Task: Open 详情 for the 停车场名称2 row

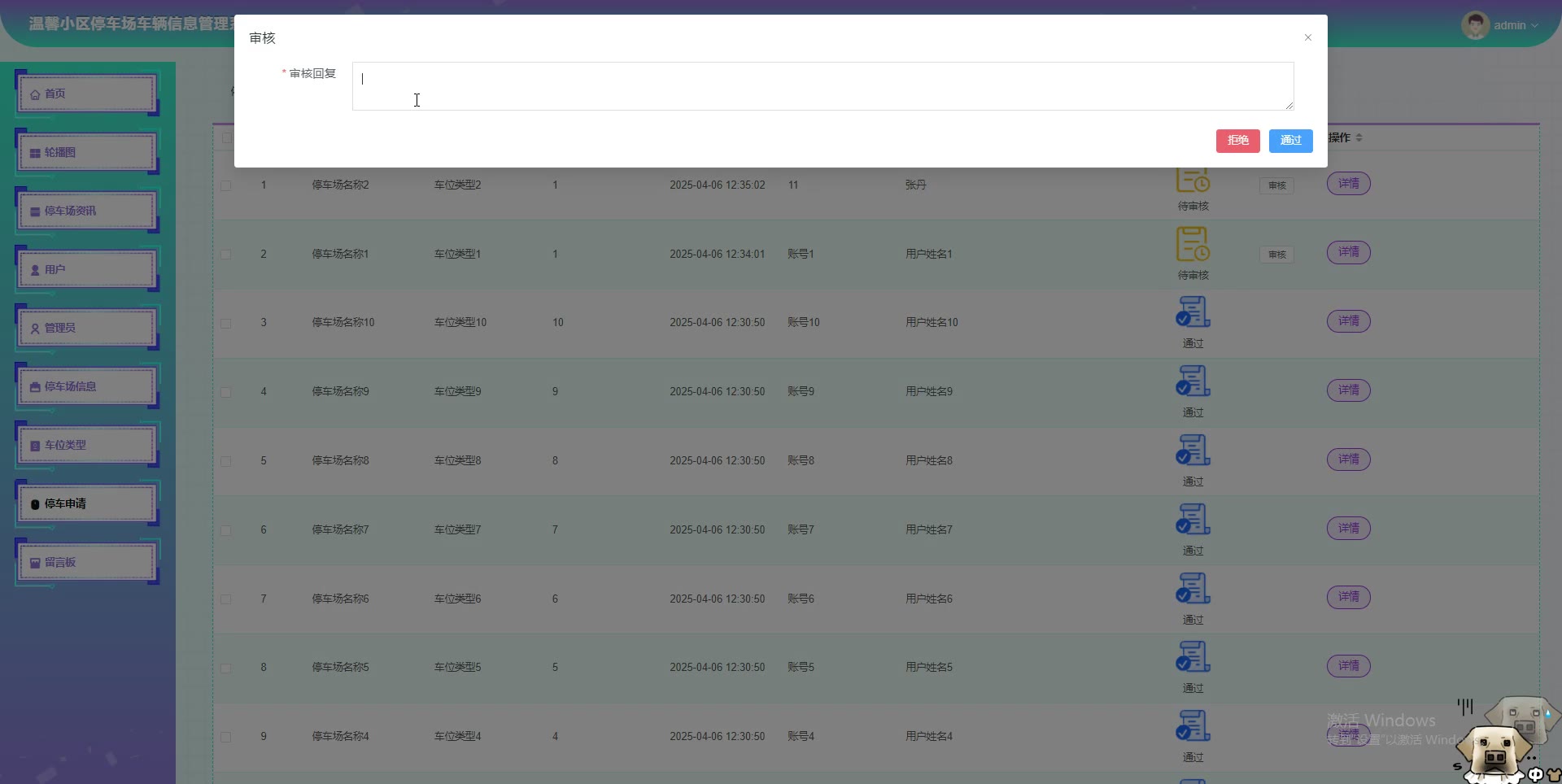Action: 1349,184
